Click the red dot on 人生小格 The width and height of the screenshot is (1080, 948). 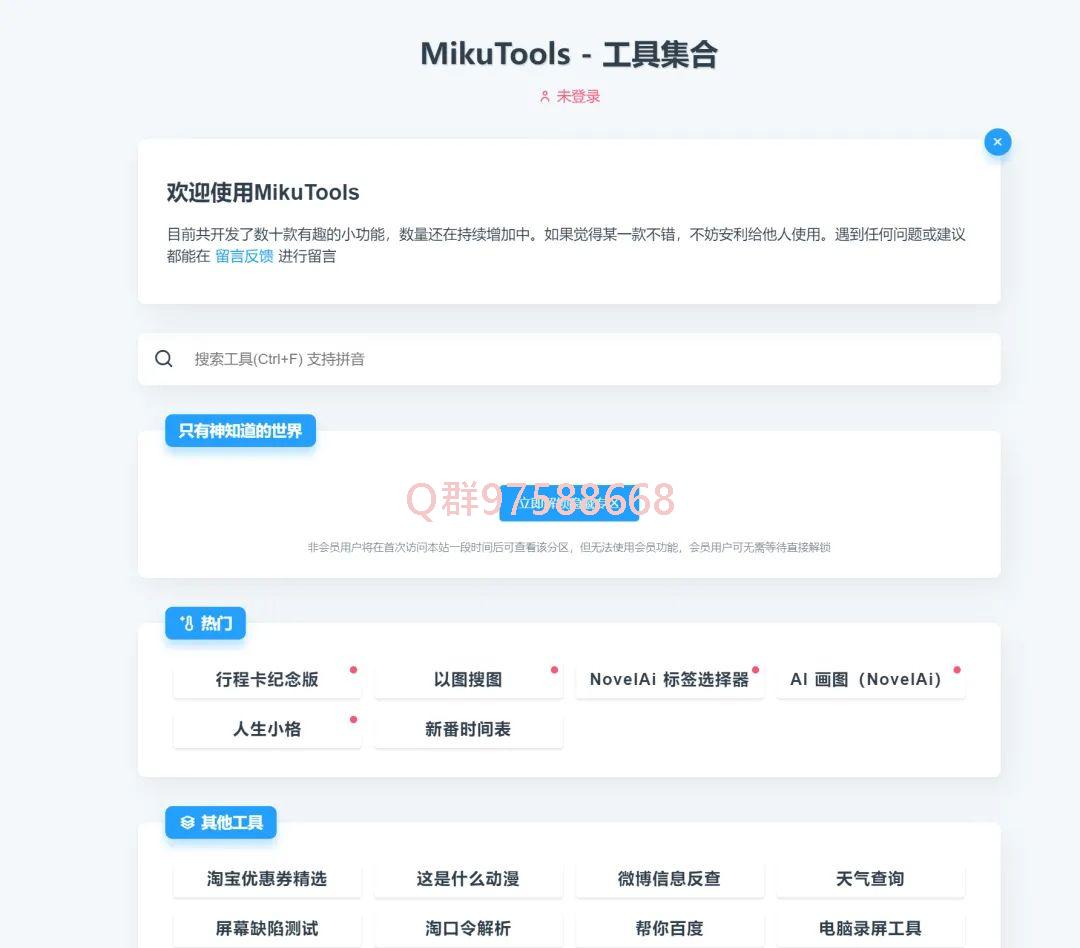point(353,719)
